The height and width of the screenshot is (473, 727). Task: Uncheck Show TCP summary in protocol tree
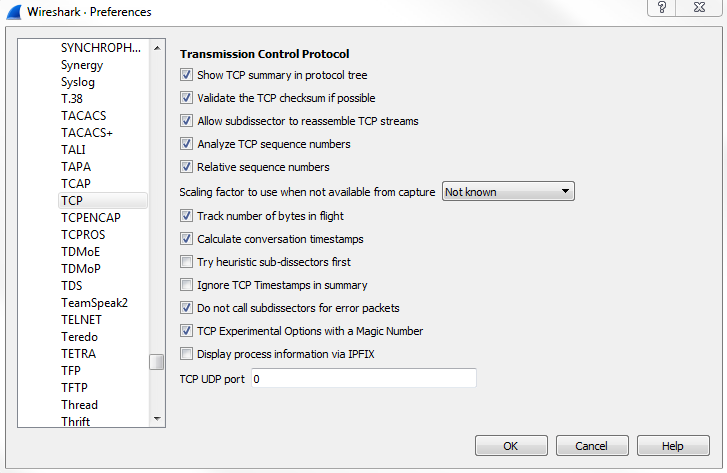(186, 75)
